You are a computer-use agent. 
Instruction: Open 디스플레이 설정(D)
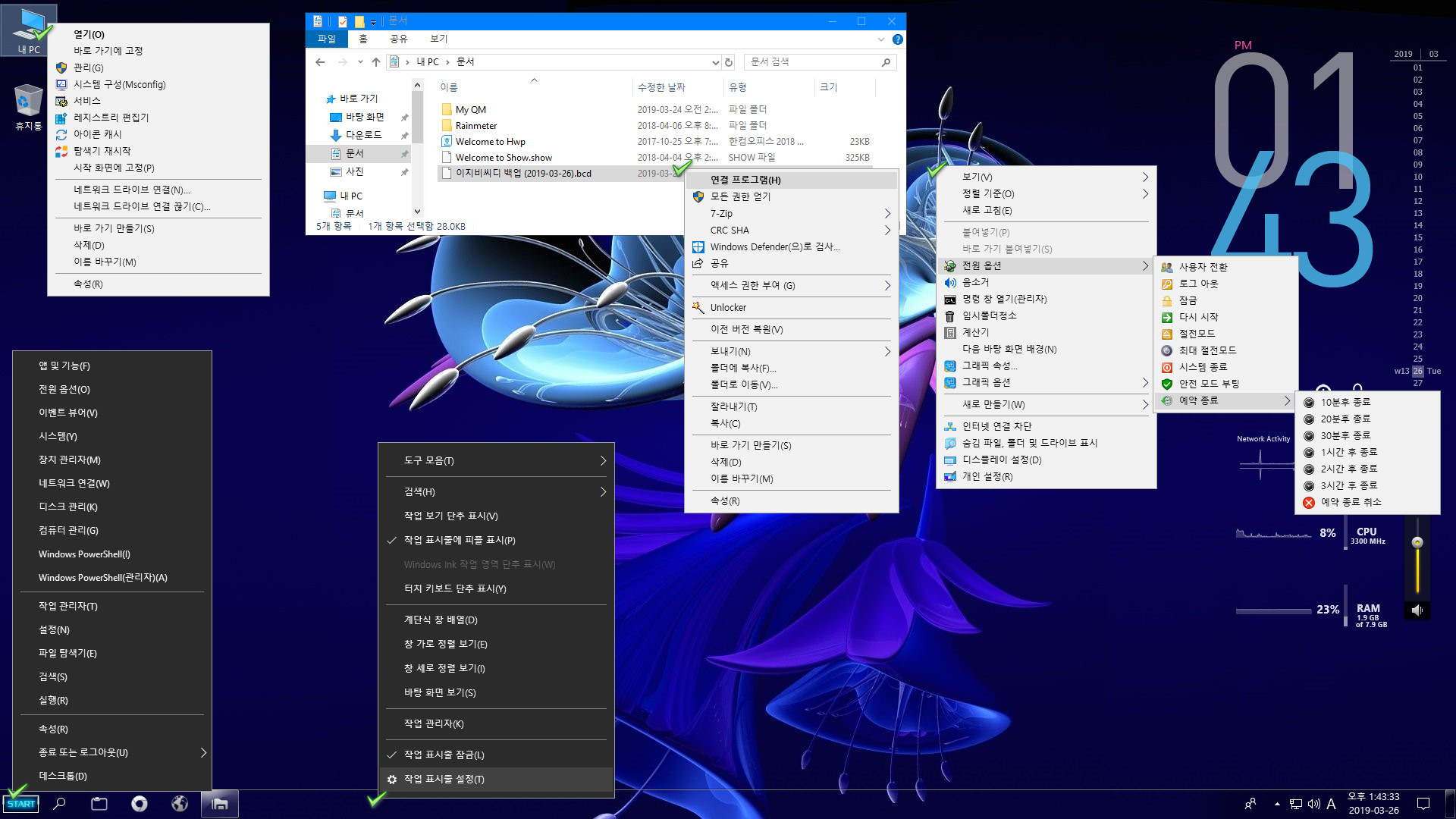1046,460
